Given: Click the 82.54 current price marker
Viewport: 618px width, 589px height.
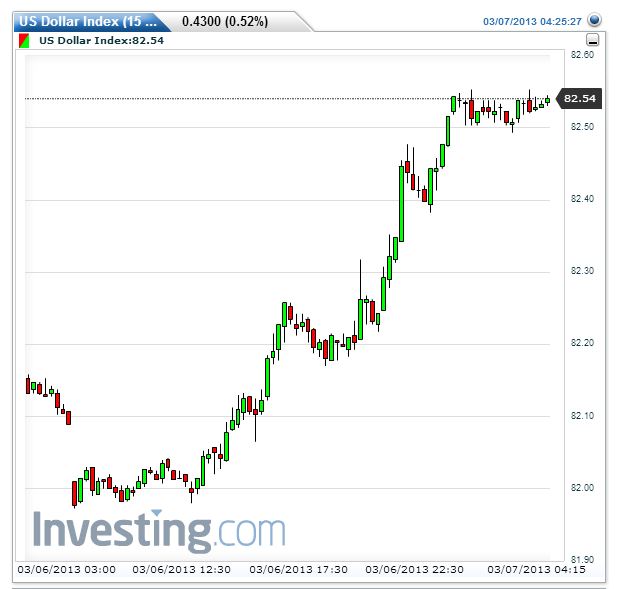Looking at the screenshot, I should [x=579, y=98].
